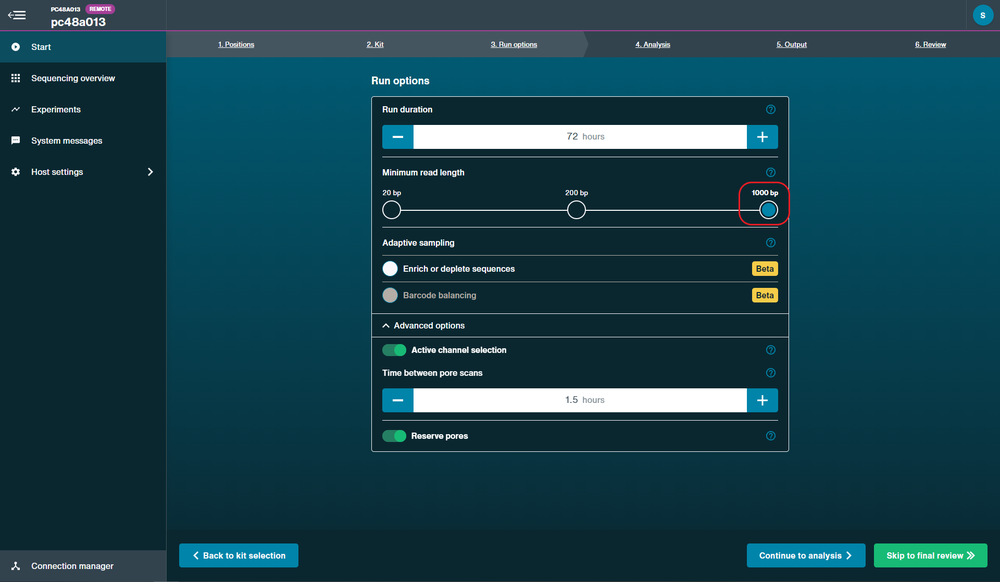Toggle Reserve pores switch
This screenshot has height=582, width=1000.
click(394, 436)
